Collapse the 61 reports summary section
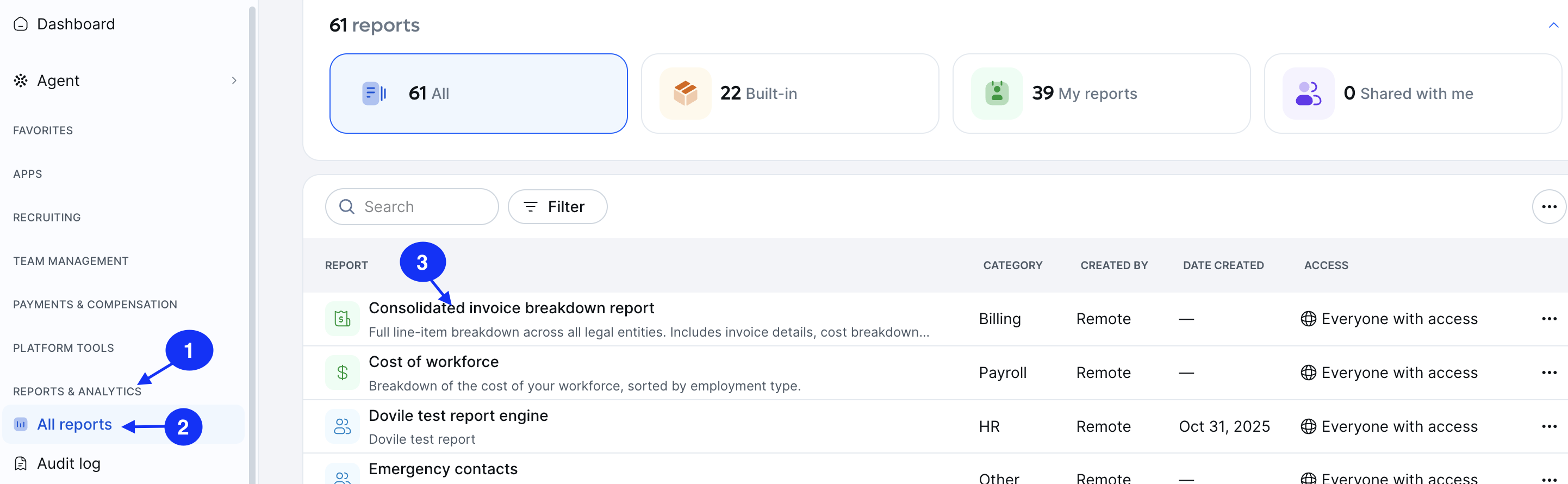 pos(1553,25)
